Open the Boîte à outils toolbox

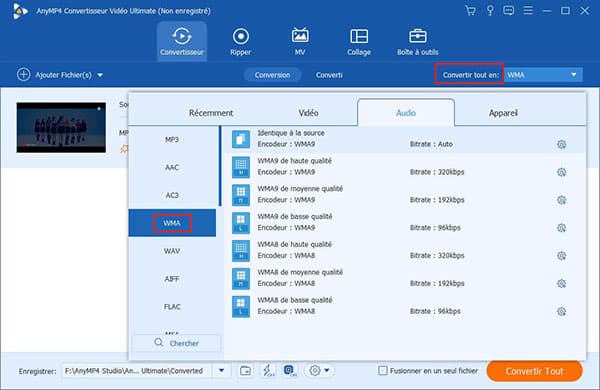click(x=417, y=41)
